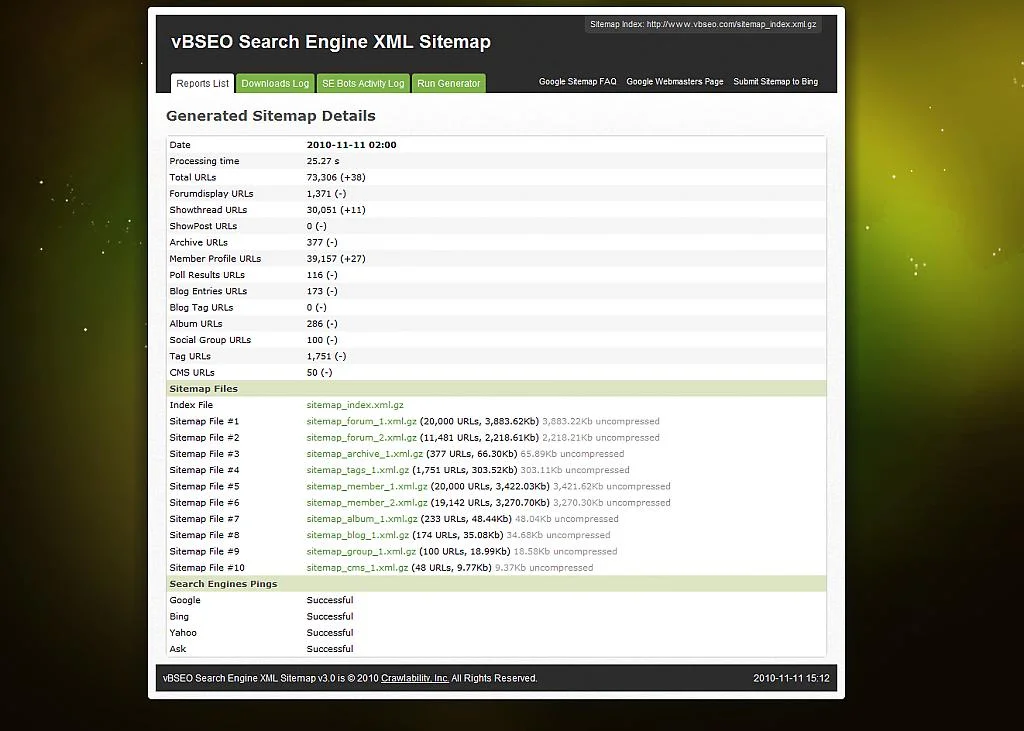The image size is (1024, 731).
Task: Download sitemap_member_2.xml.gz
Action: coord(366,503)
